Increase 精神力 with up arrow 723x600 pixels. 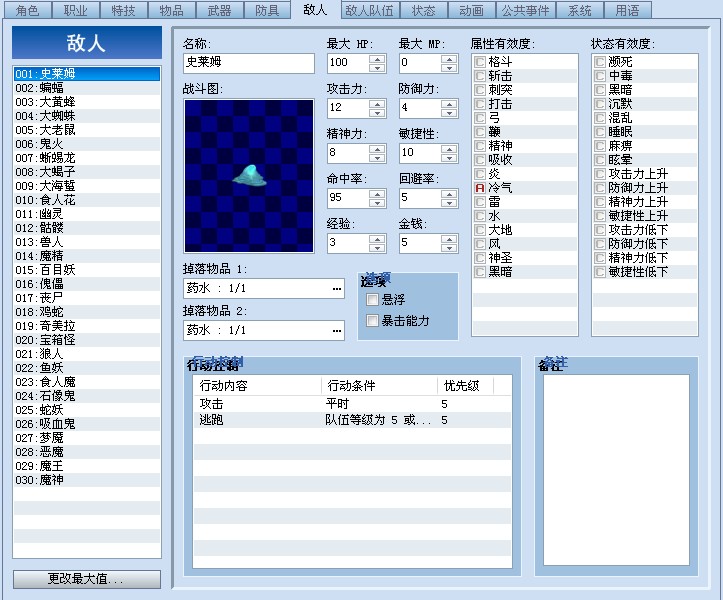point(377,149)
